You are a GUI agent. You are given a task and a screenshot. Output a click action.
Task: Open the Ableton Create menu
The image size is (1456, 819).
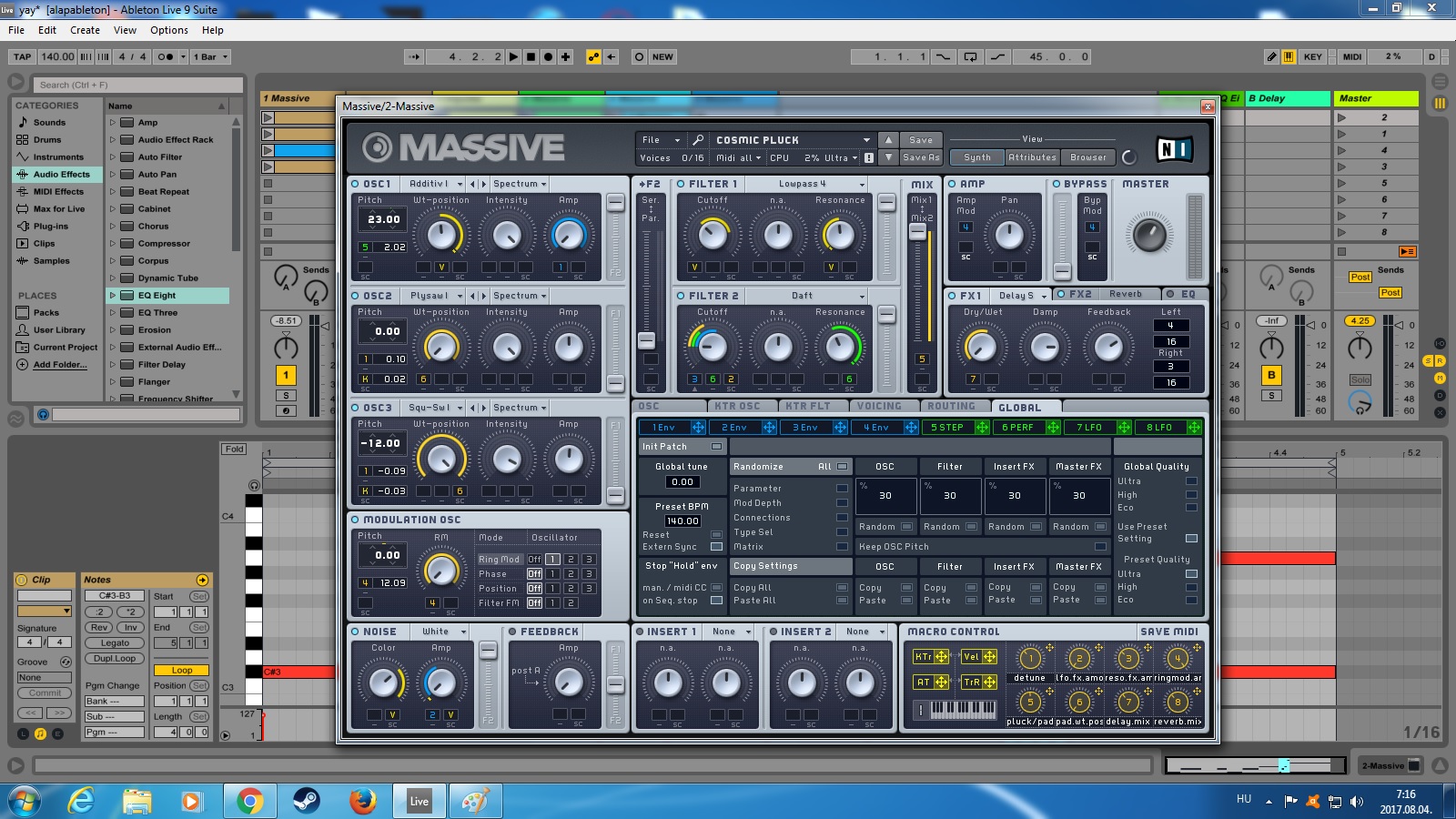coord(85,30)
